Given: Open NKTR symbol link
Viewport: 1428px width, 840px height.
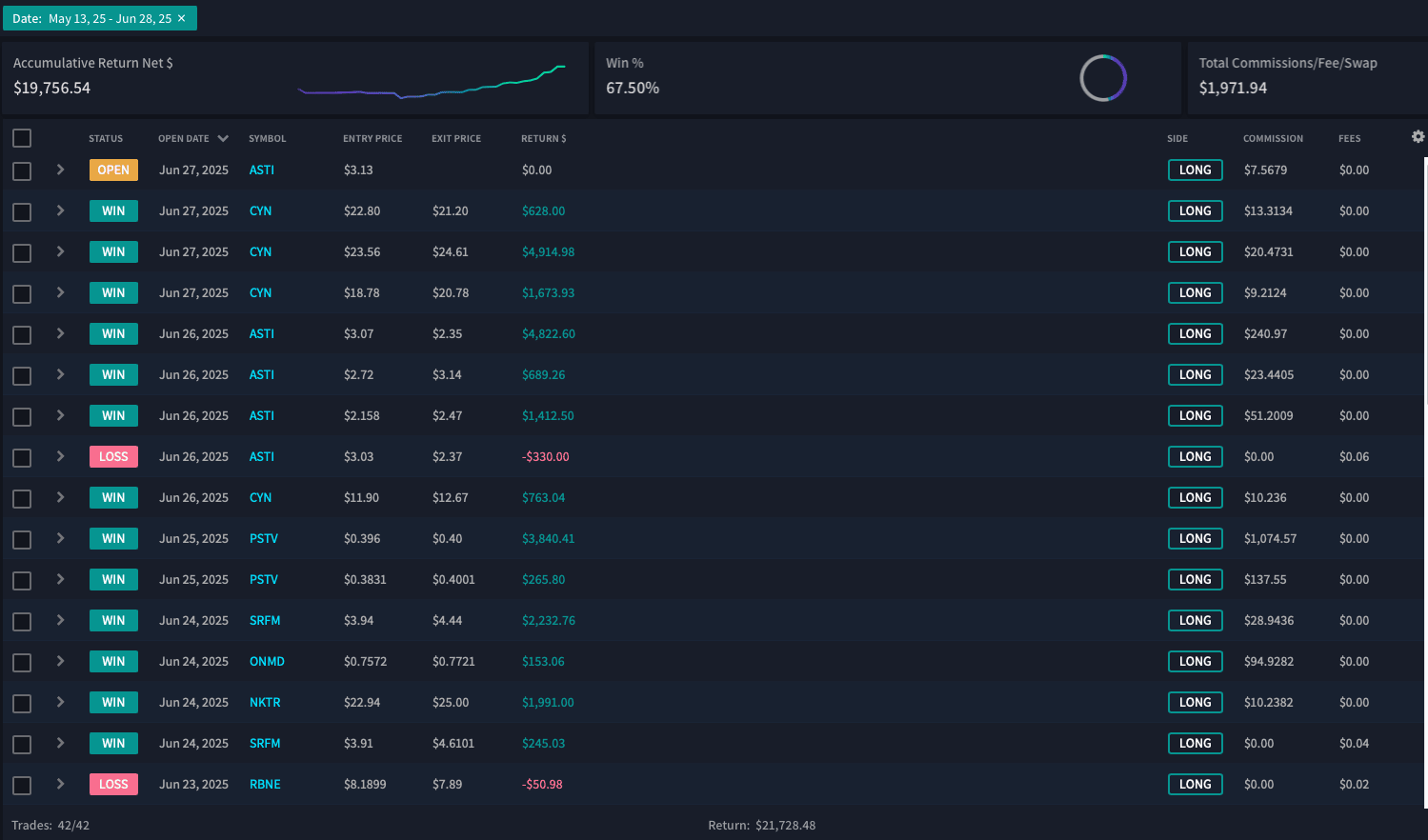Looking at the screenshot, I should click(265, 703).
